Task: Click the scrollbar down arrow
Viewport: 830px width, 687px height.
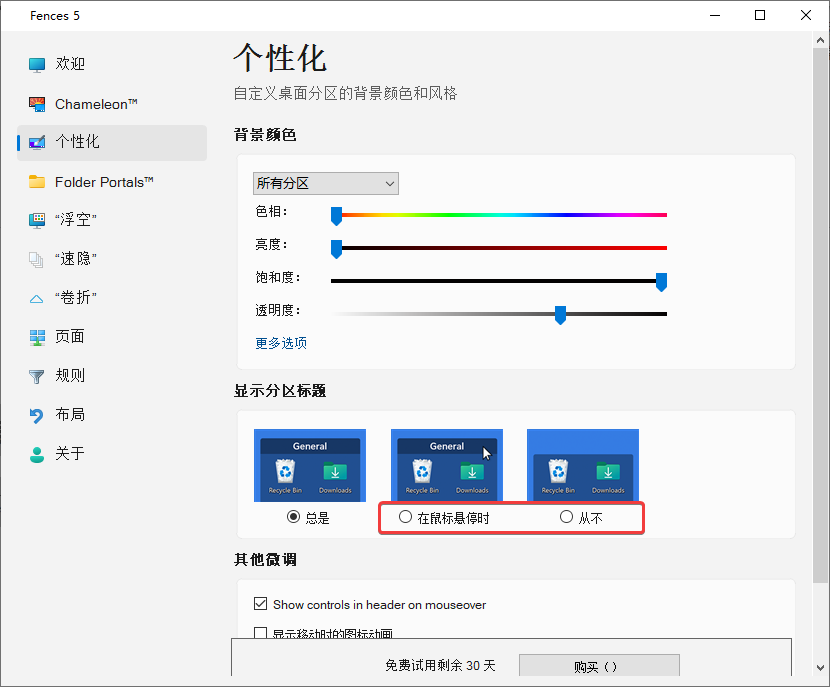Action: 820,667
